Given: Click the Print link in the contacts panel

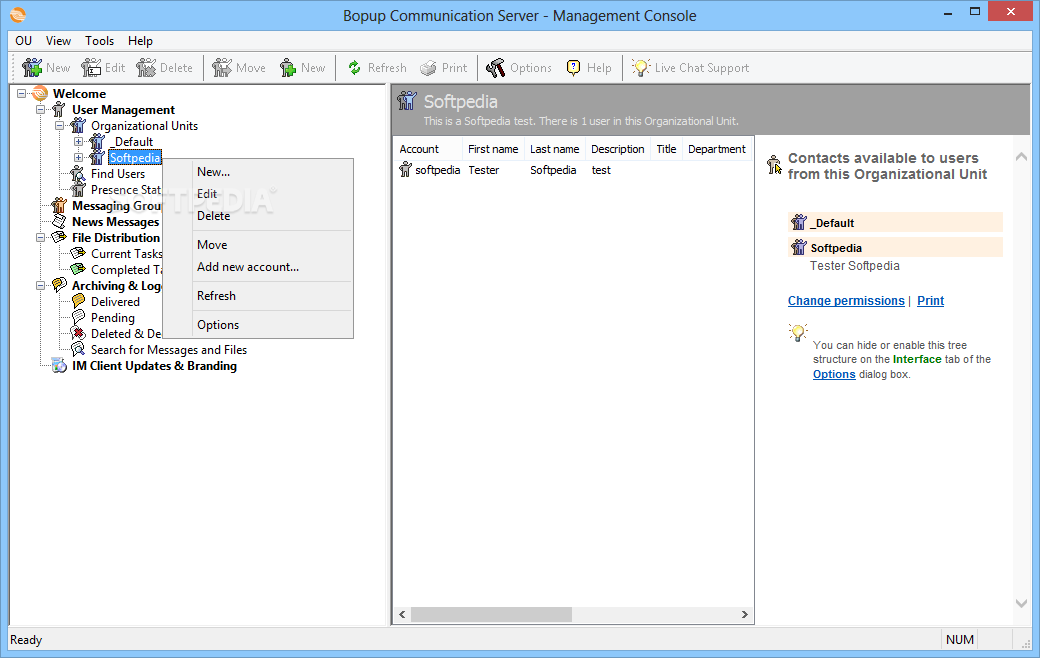Looking at the screenshot, I should 931,300.
